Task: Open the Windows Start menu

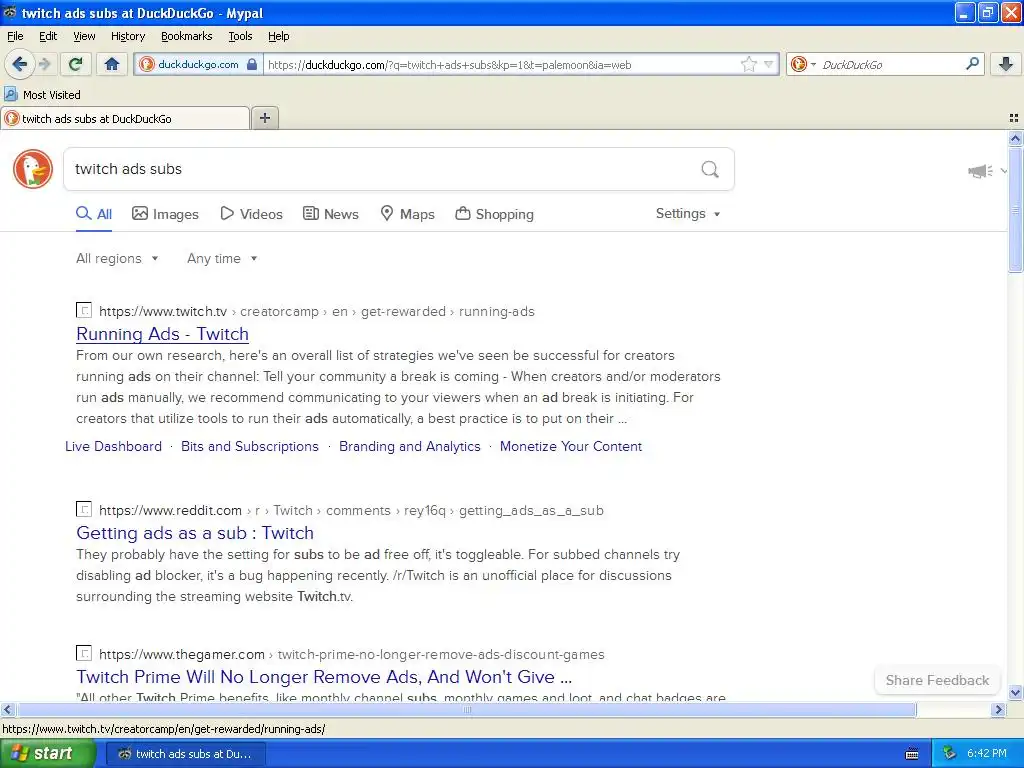Action: [x=47, y=753]
